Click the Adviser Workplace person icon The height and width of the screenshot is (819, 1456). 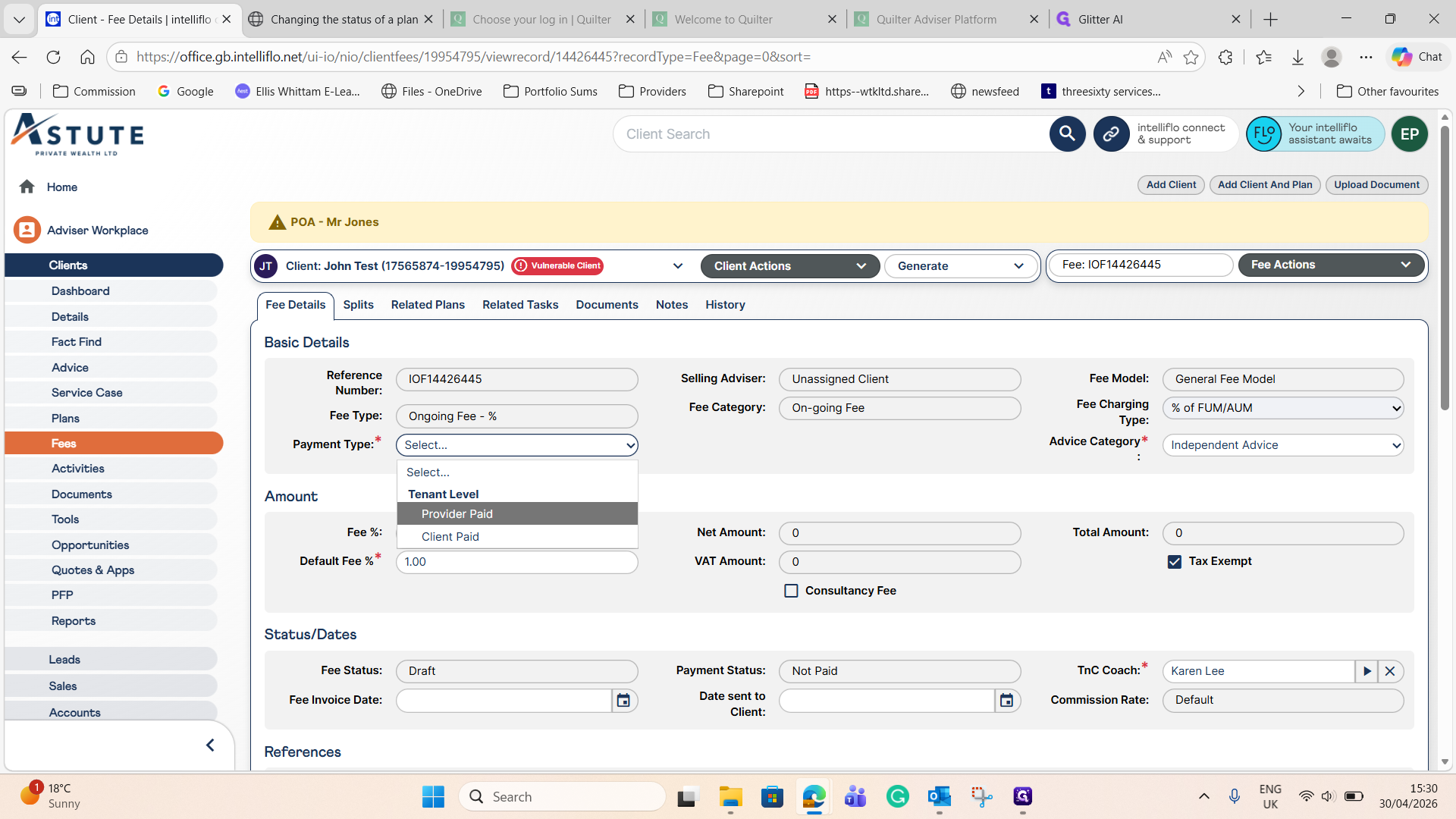pos(27,230)
